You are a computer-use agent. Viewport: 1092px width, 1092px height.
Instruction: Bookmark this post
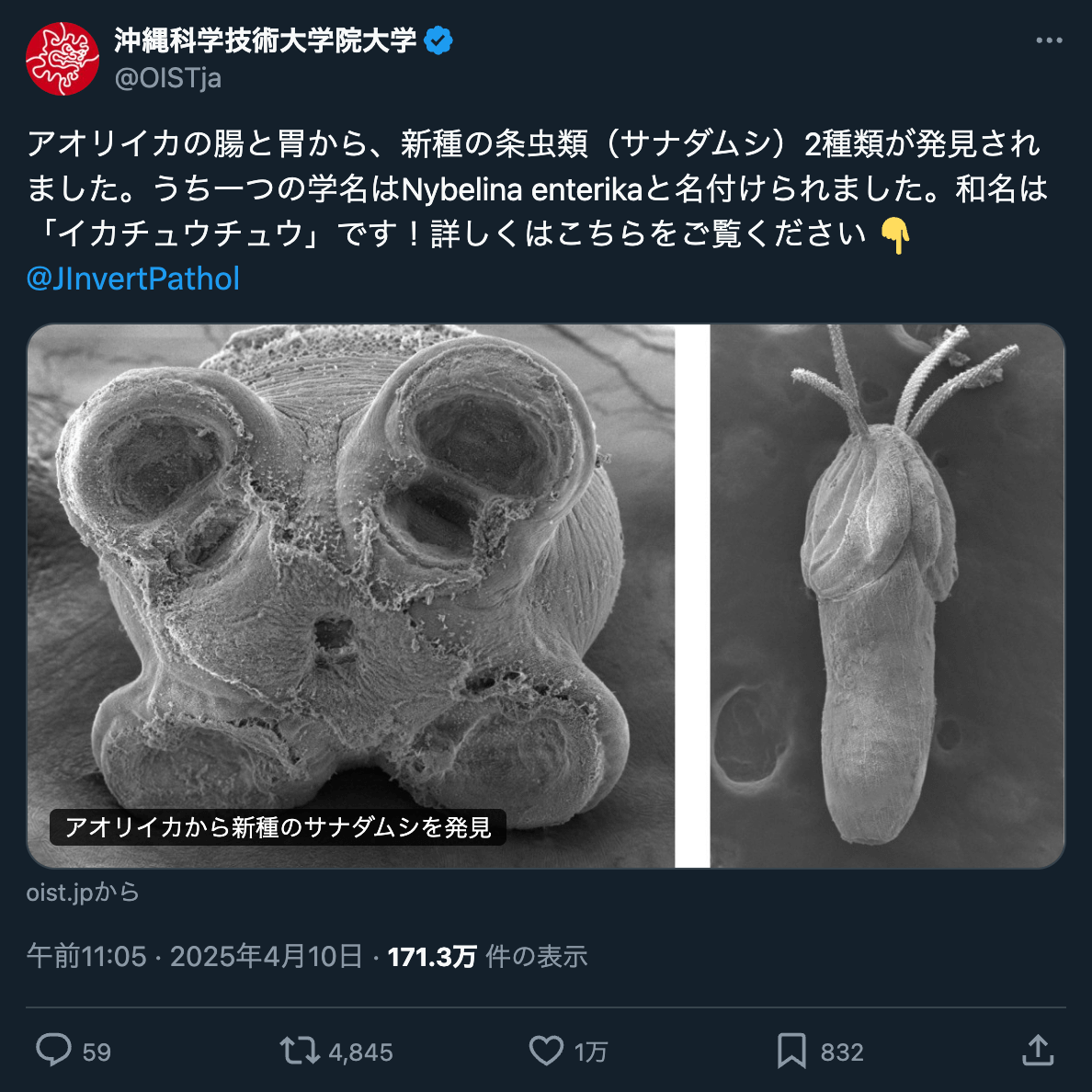point(791,1051)
